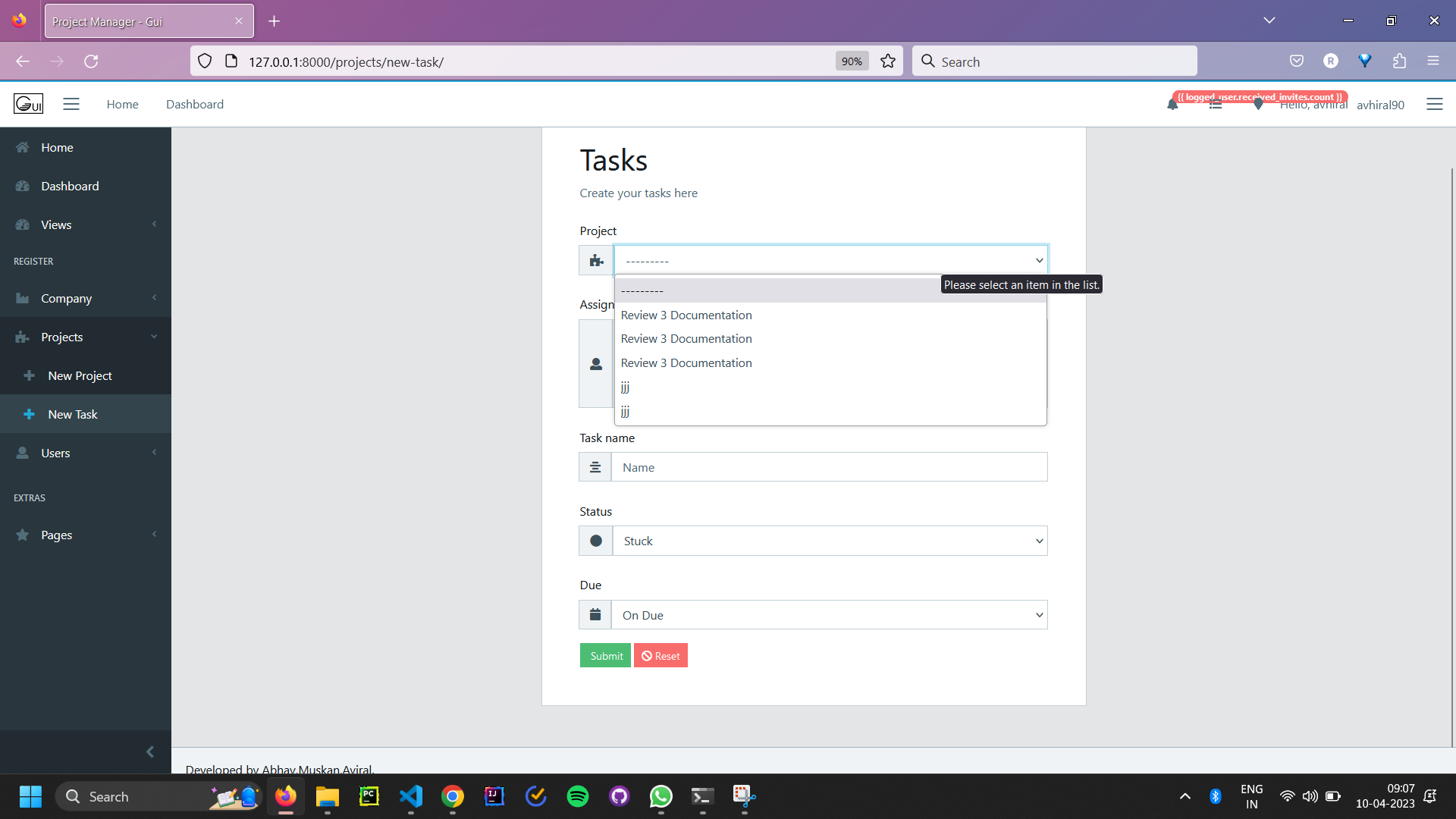Screen dimensions: 1456x819
Task: Click the Pages star icon in sidebar
Action: tap(23, 535)
